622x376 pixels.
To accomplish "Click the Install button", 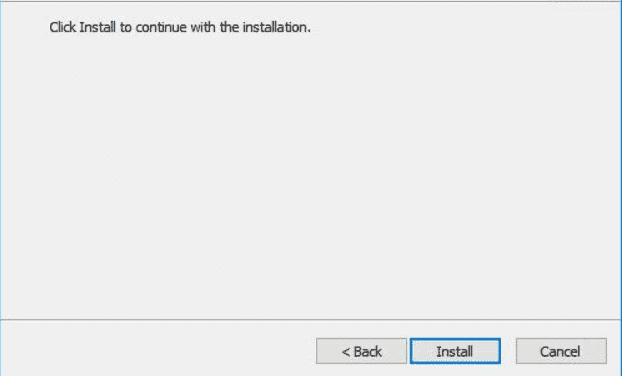I will coord(455,351).
